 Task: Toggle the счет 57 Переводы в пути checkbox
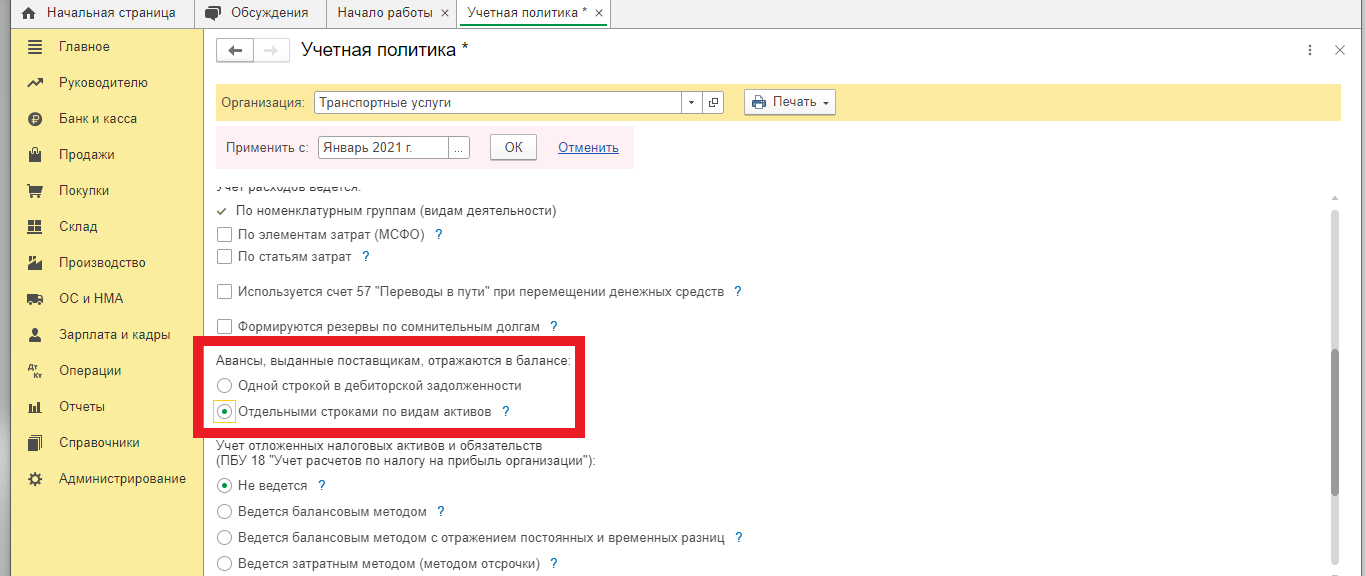click(x=225, y=292)
